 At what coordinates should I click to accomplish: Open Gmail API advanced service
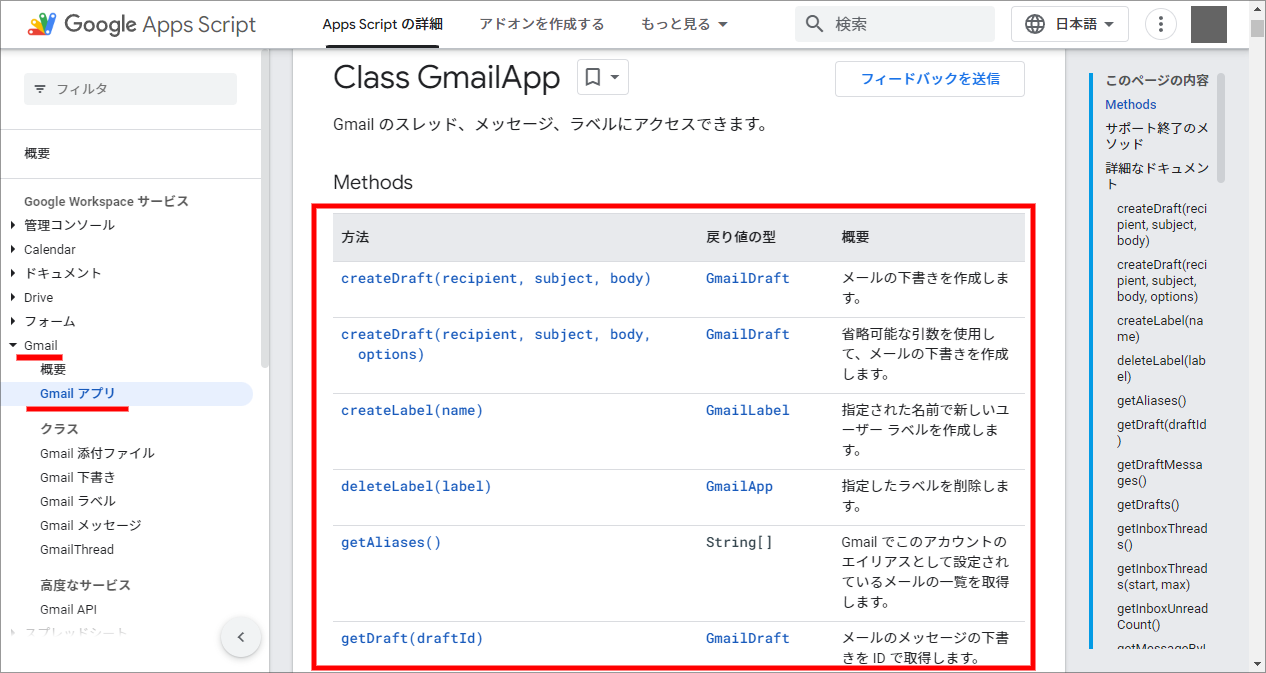pos(68,609)
